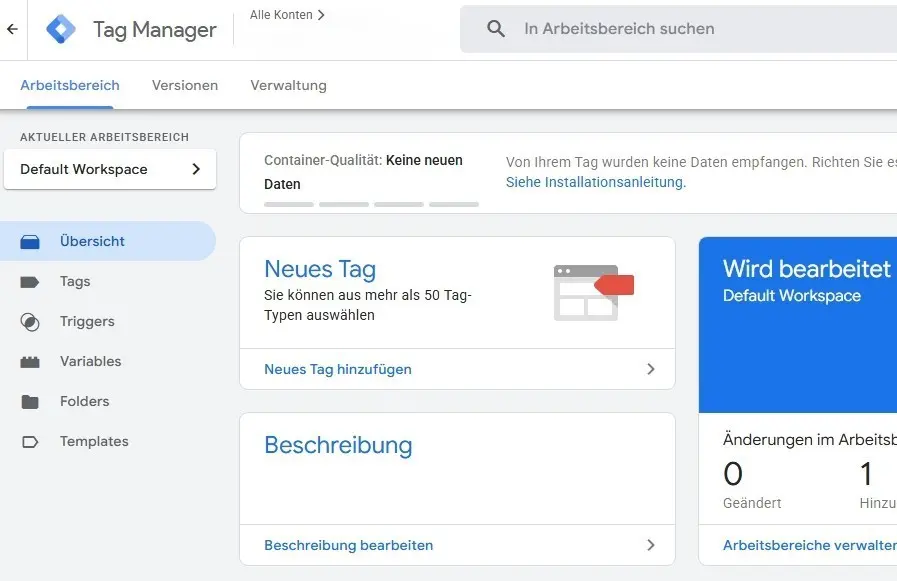Click Arbeitsbereiche verwalten
This screenshot has height=581, width=897.
pyautogui.click(x=808, y=545)
